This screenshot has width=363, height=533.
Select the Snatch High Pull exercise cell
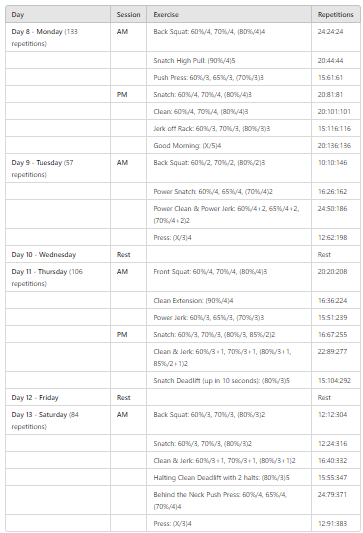pyautogui.click(x=229, y=61)
